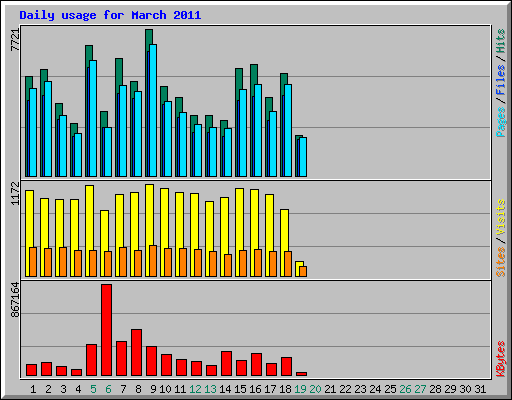This screenshot has width=512, height=400.
Task: Click the tallest red KBytes bar for day 6
Action: [107, 330]
